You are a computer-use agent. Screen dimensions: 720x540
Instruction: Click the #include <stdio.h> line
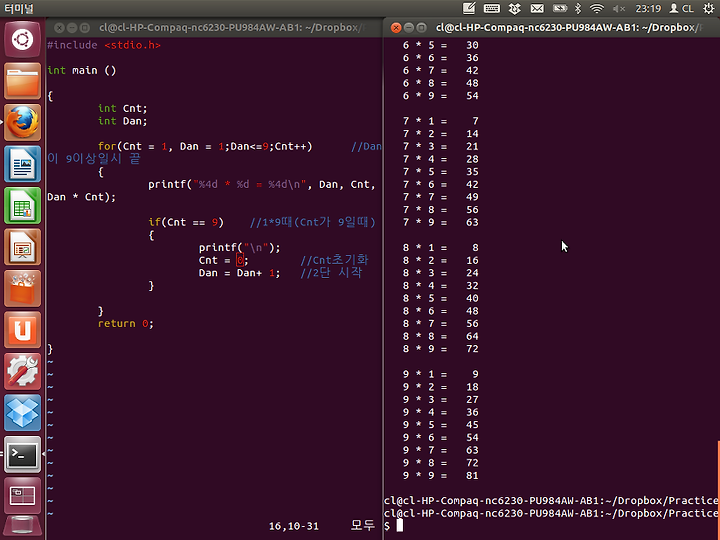click(x=104, y=45)
